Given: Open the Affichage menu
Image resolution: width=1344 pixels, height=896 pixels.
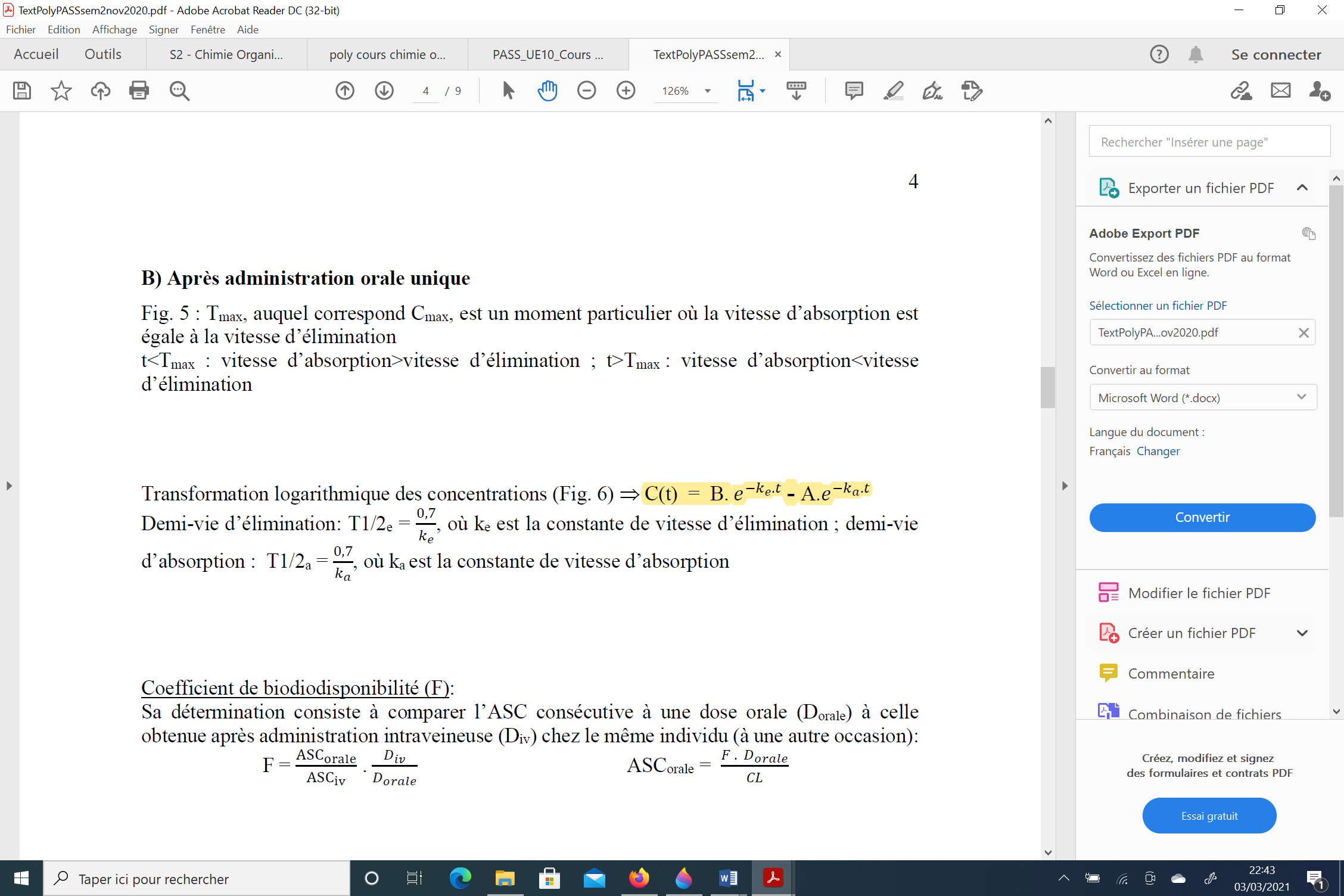Looking at the screenshot, I should click(114, 29).
